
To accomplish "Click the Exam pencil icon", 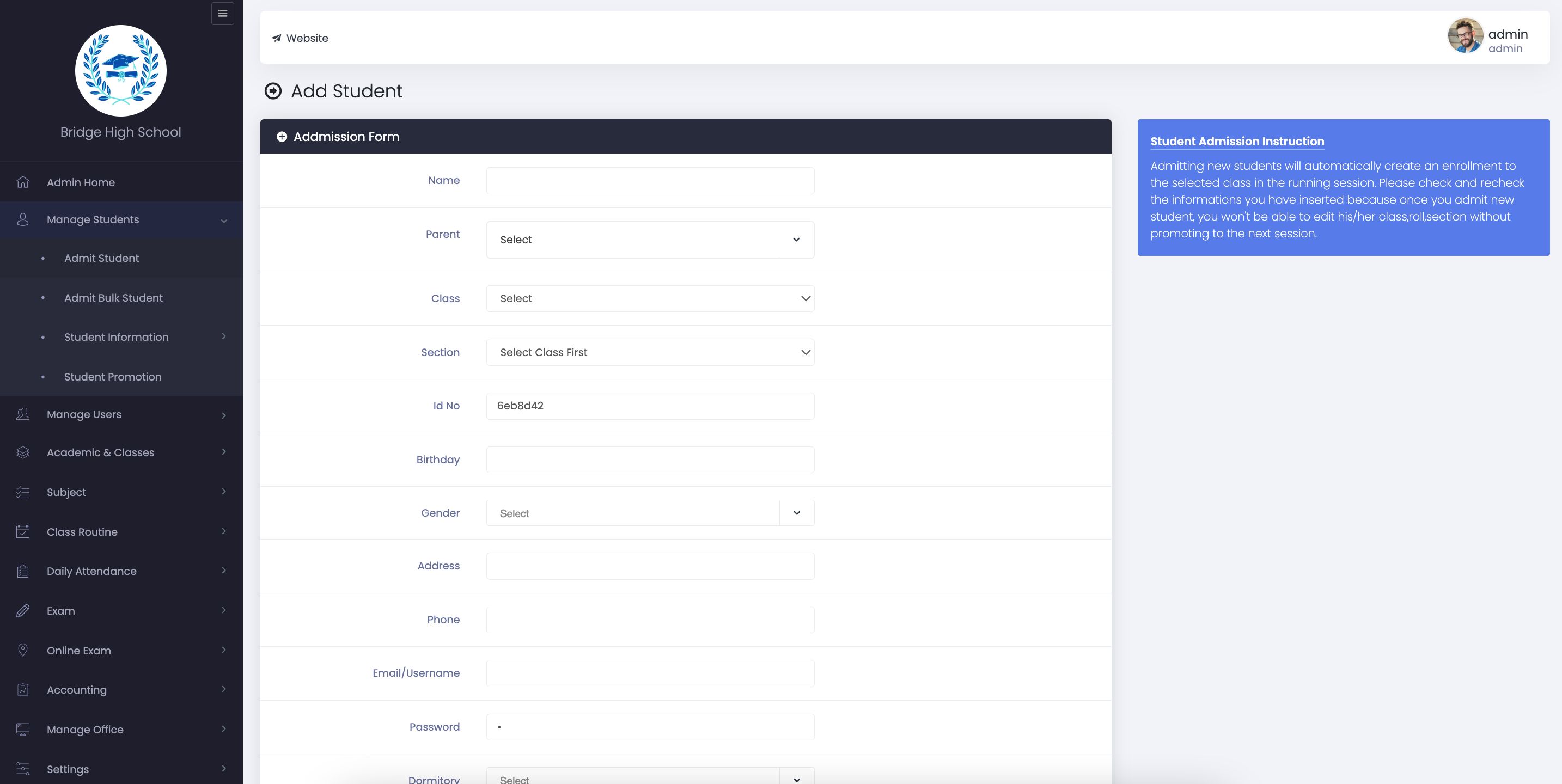I will [x=23, y=610].
